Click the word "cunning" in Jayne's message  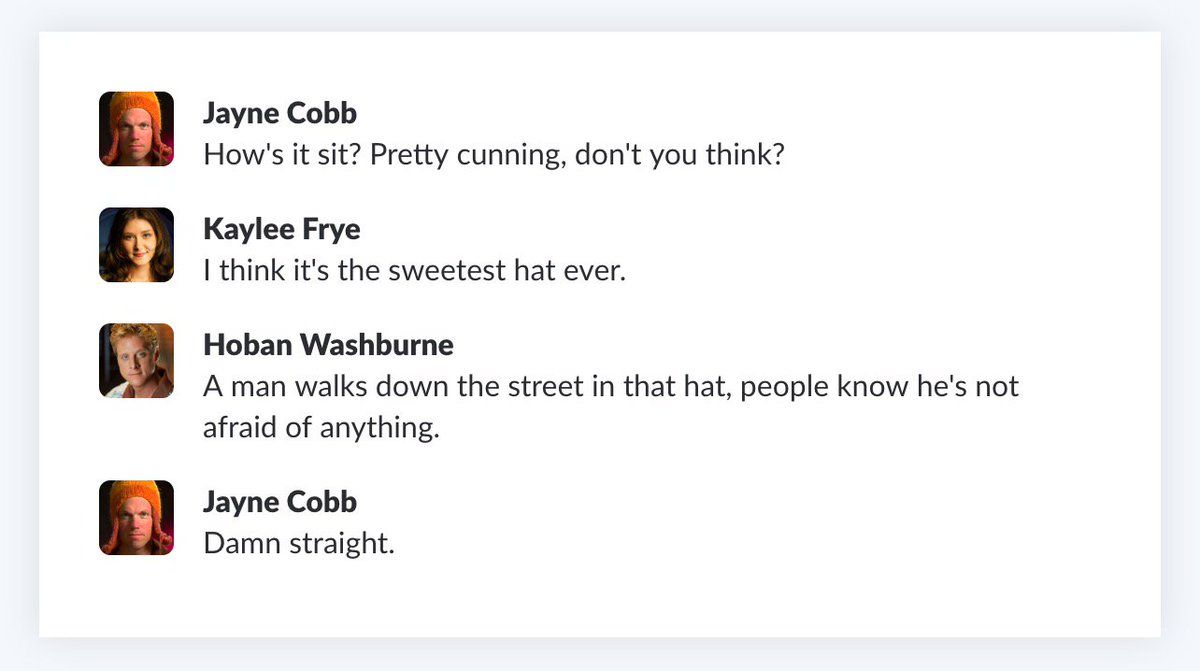click(500, 156)
